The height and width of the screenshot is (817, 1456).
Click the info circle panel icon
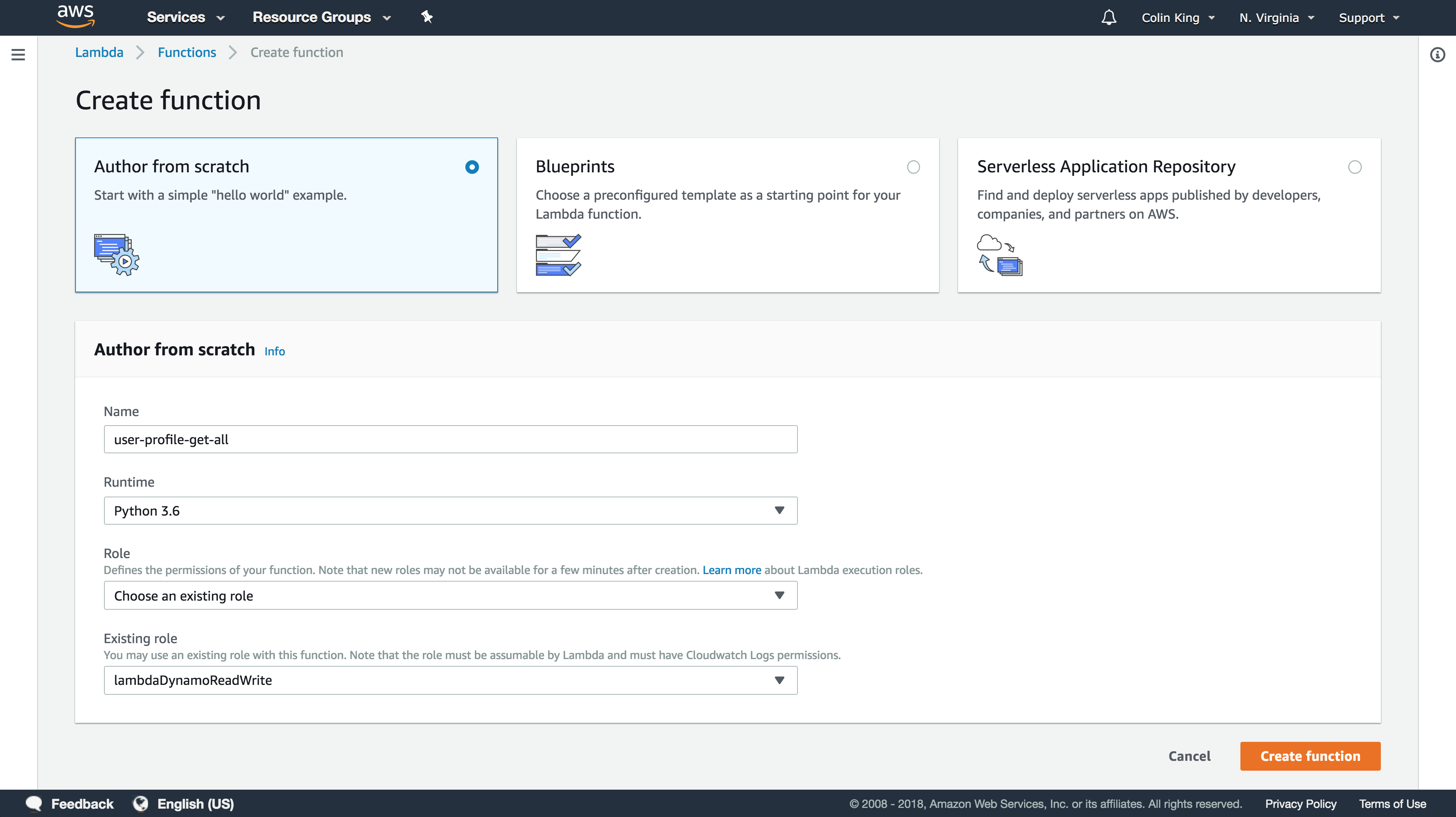coord(1437,55)
